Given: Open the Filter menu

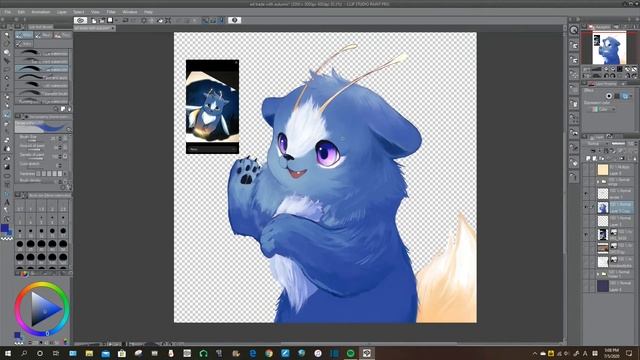Looking at the screenshot, I should [111, 12].
